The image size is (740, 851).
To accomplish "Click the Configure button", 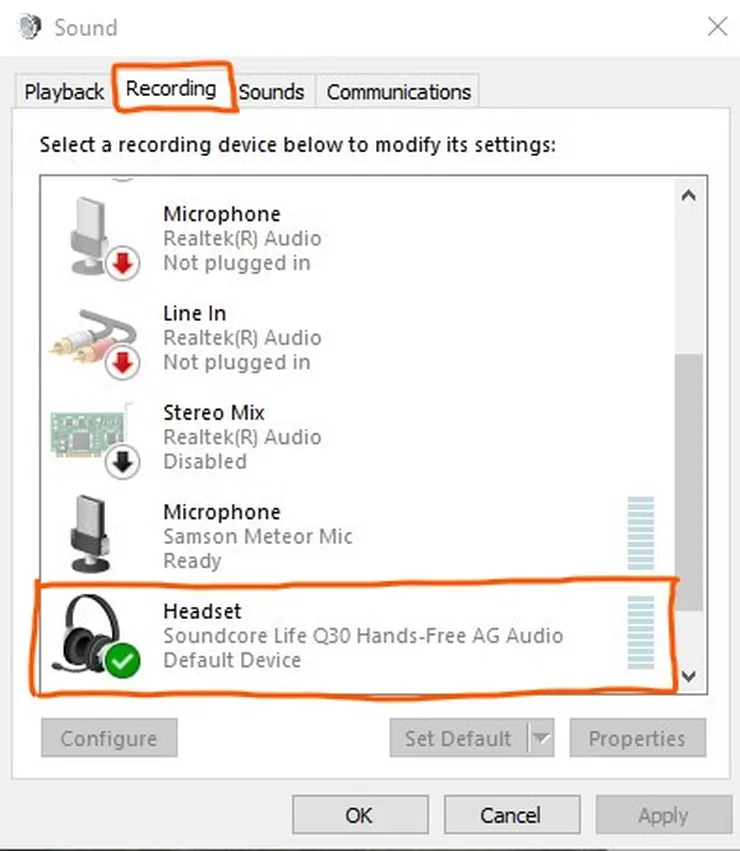I will click(109, 739).
